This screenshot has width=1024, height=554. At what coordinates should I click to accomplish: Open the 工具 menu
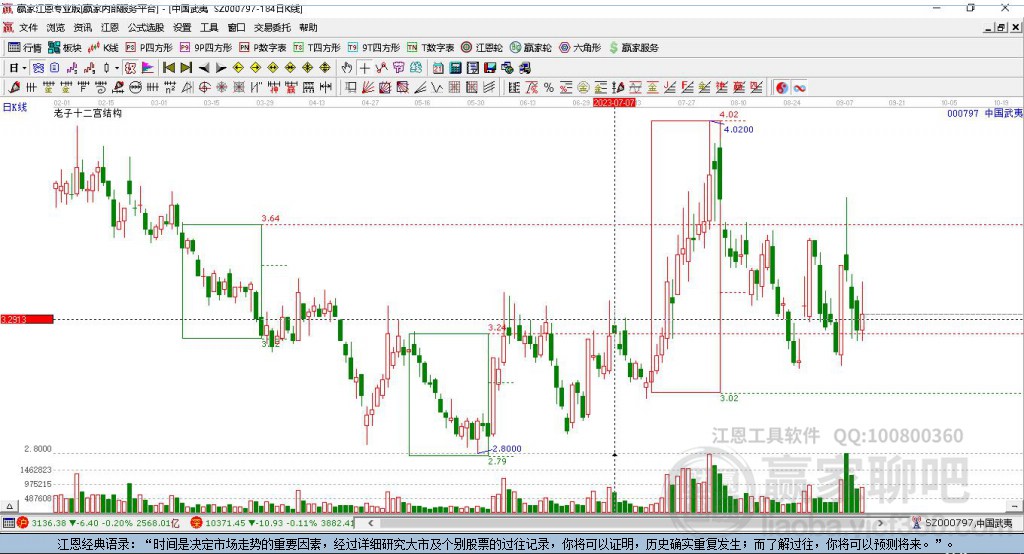(x=209, y=27)
